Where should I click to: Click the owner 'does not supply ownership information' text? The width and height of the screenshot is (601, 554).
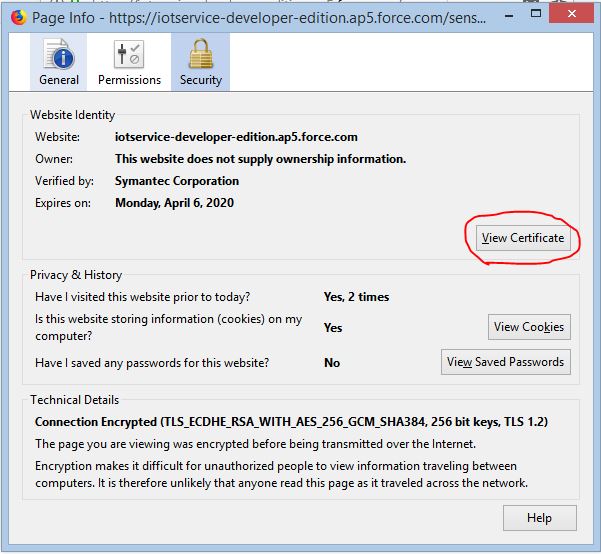pos(260,159)
